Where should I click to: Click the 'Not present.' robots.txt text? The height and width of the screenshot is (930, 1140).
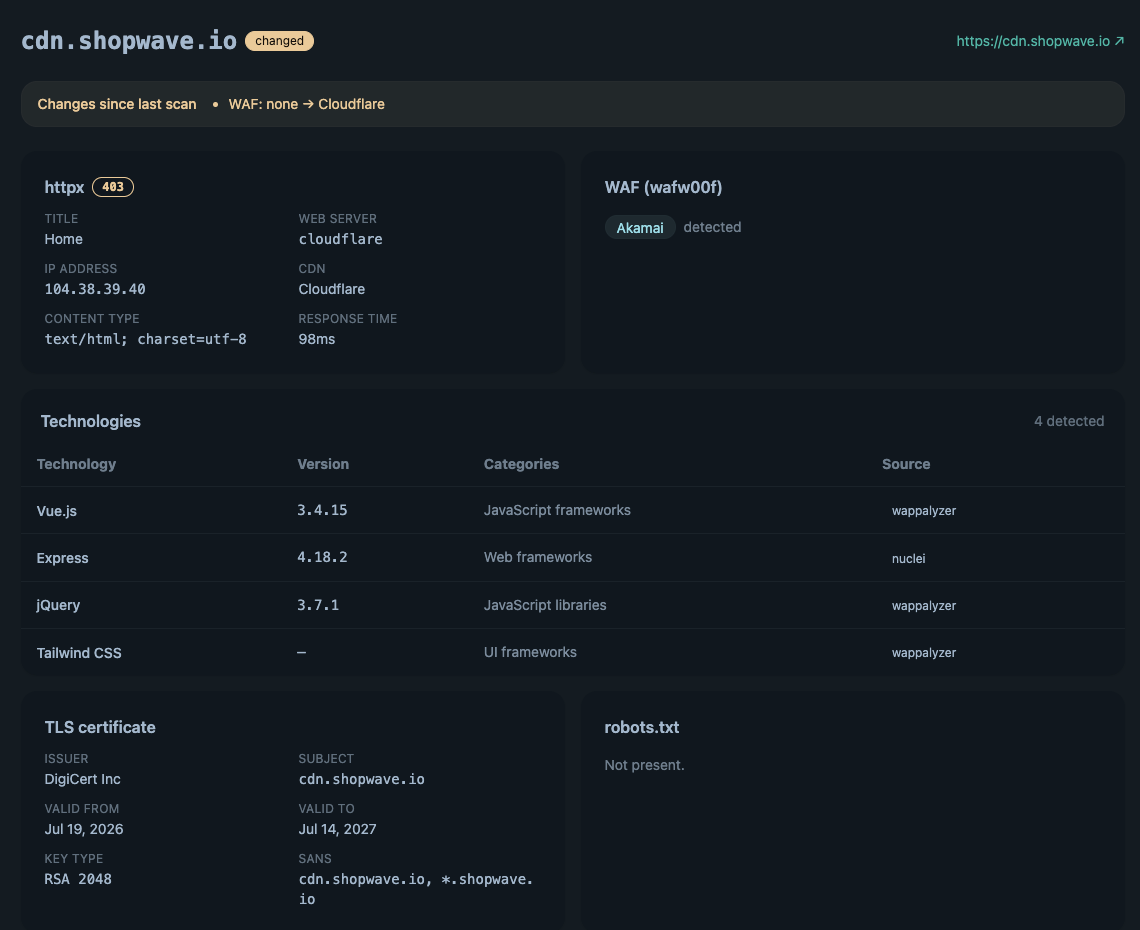click(645, 766)
